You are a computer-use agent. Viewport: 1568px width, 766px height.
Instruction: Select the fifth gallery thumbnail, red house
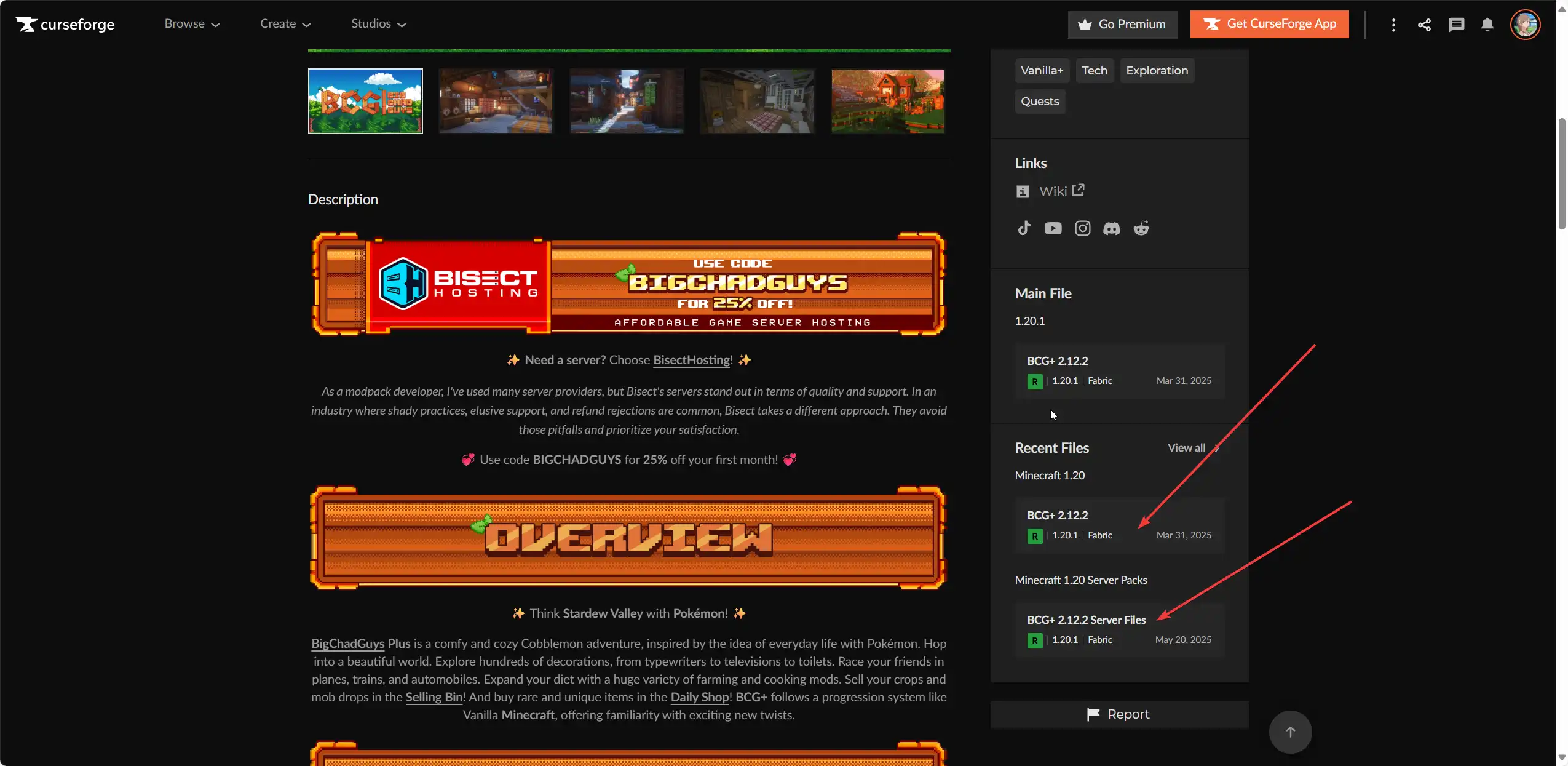(x=887, y=101)
